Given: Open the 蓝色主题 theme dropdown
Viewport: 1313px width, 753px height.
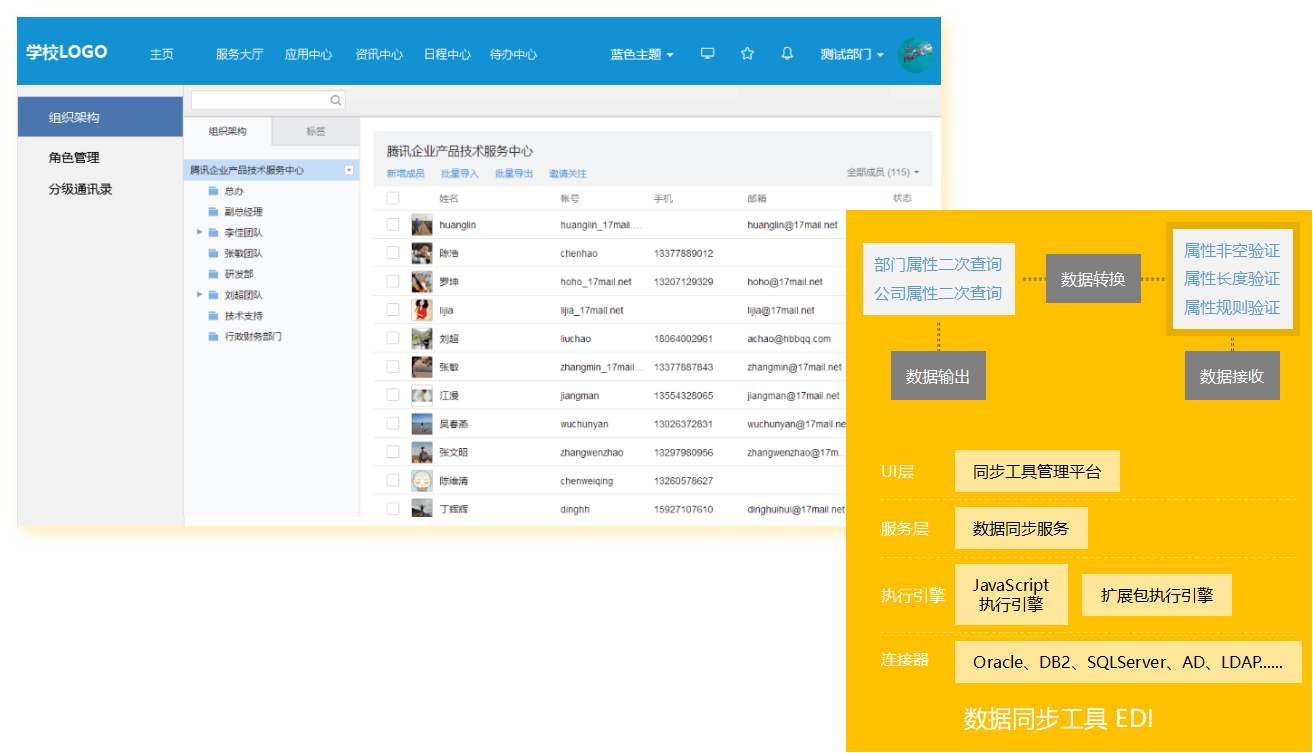Looking at the screenshot, I should click(642, 54).
